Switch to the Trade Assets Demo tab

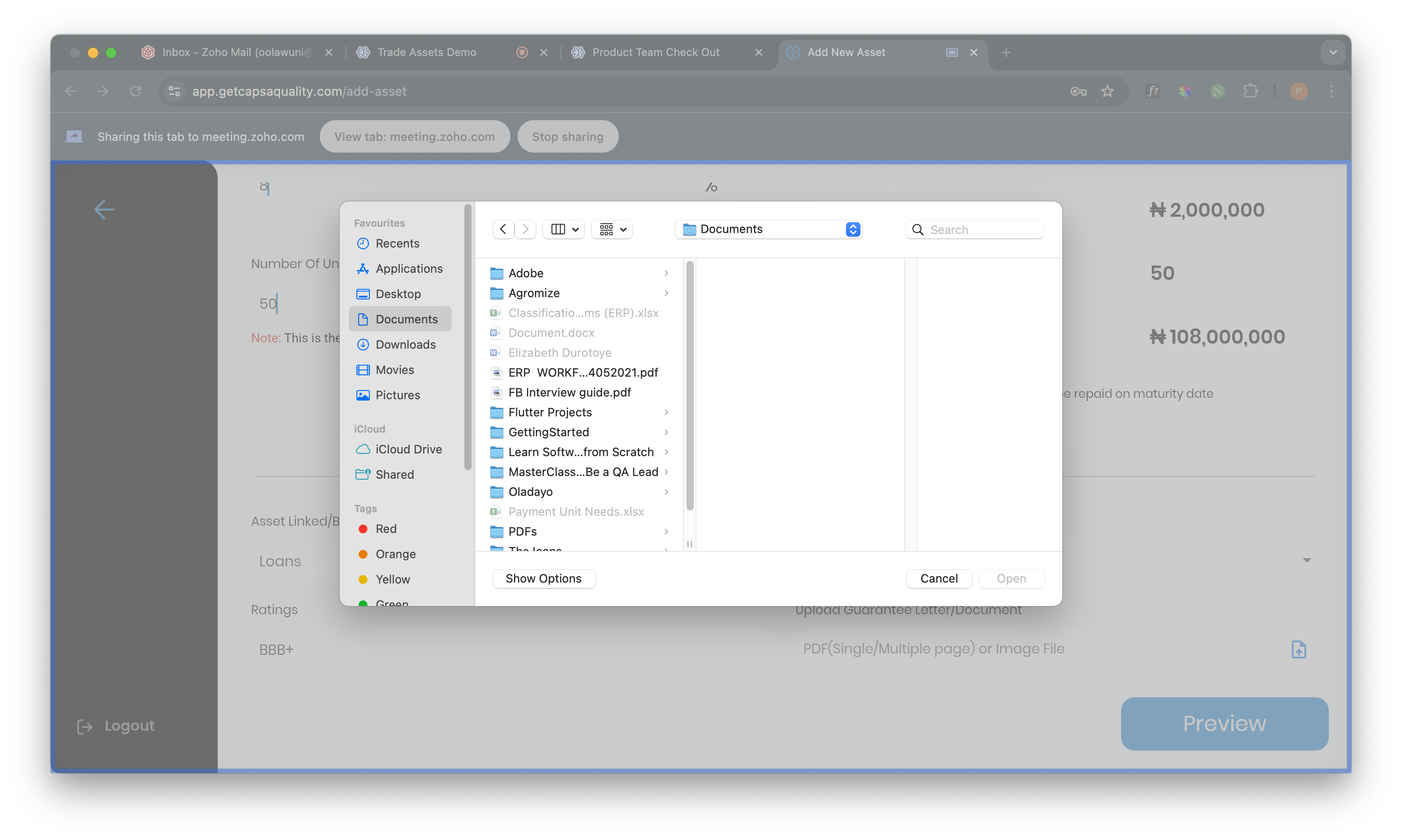click(x=427, y=52)
